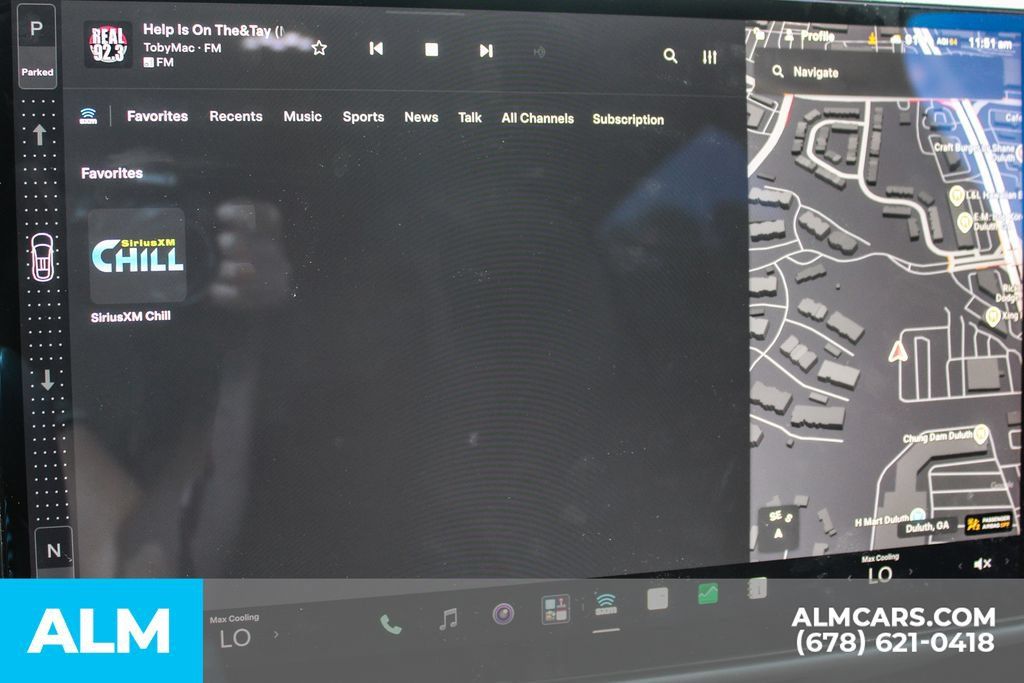The height and width of the screenshot is (683, 1024).
Task: Tap the Passenger Airbag Off indicator
Action: tap(989, 523)
